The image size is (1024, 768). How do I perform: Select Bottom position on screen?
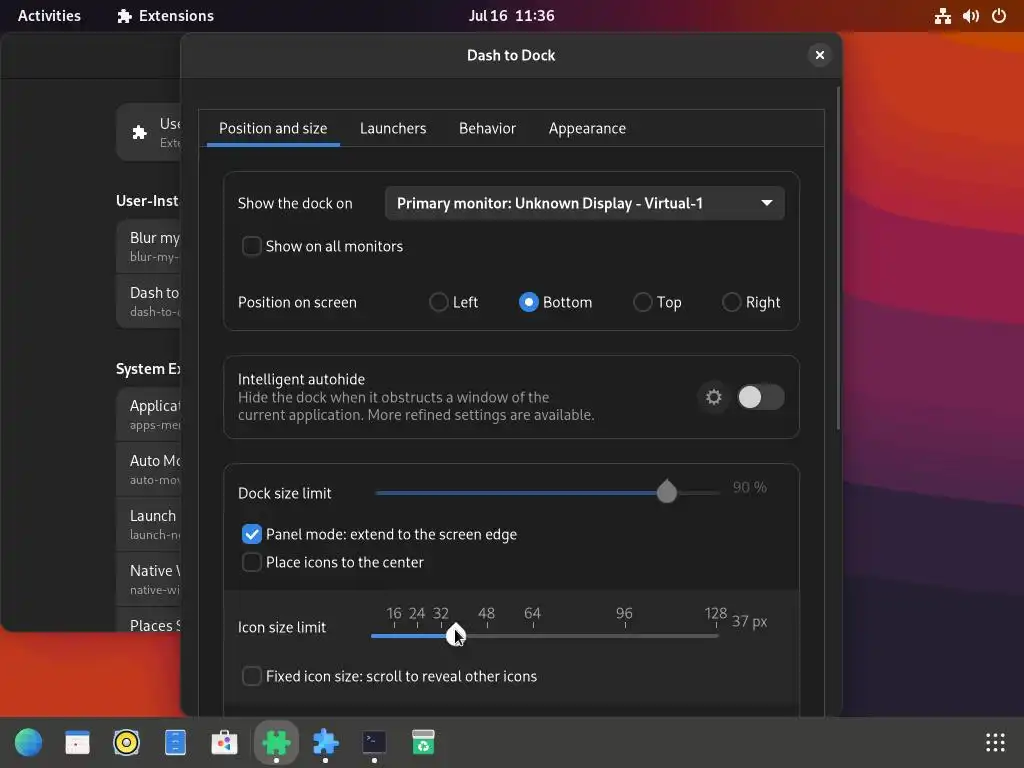tap(528, 302)
